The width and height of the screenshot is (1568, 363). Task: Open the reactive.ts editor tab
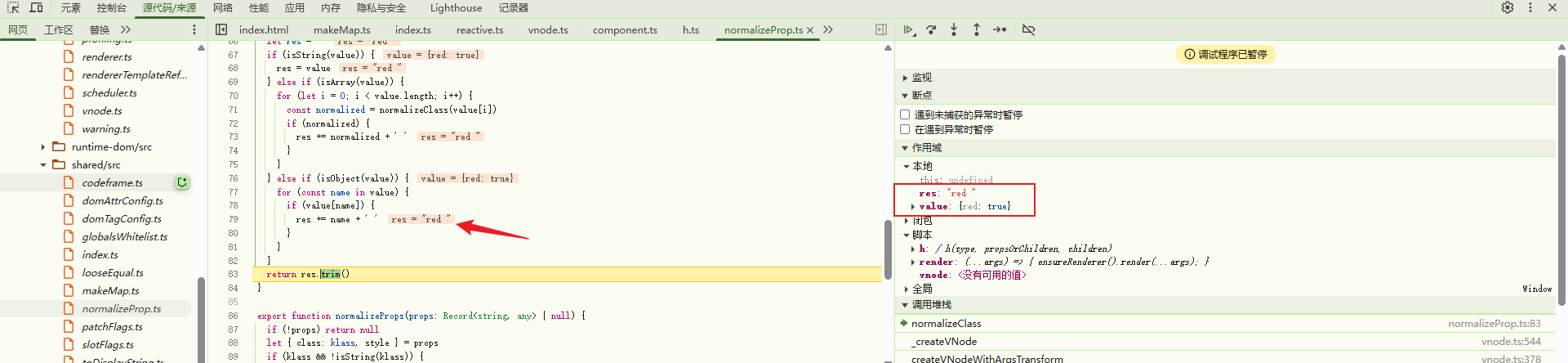pyautogui.click(x=480, y=29)
